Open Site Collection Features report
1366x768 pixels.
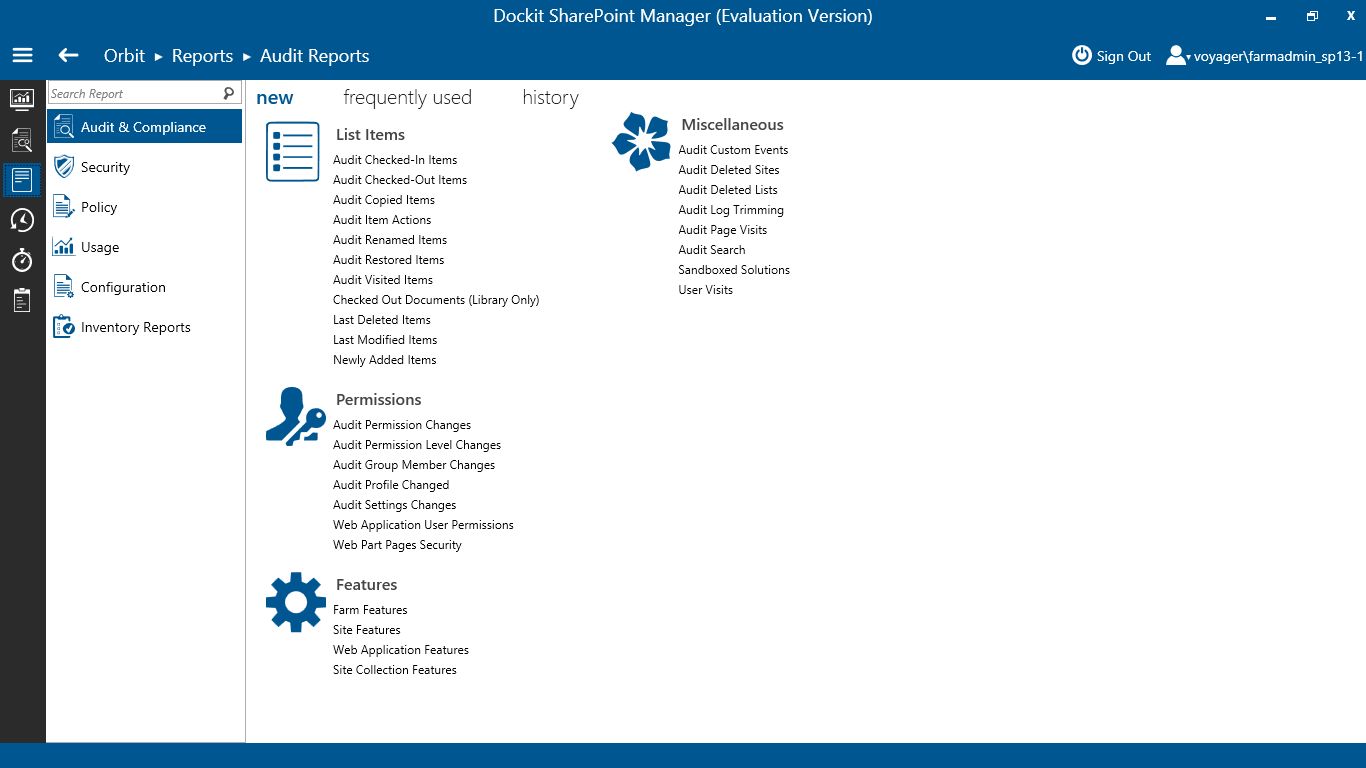[395, 670]
